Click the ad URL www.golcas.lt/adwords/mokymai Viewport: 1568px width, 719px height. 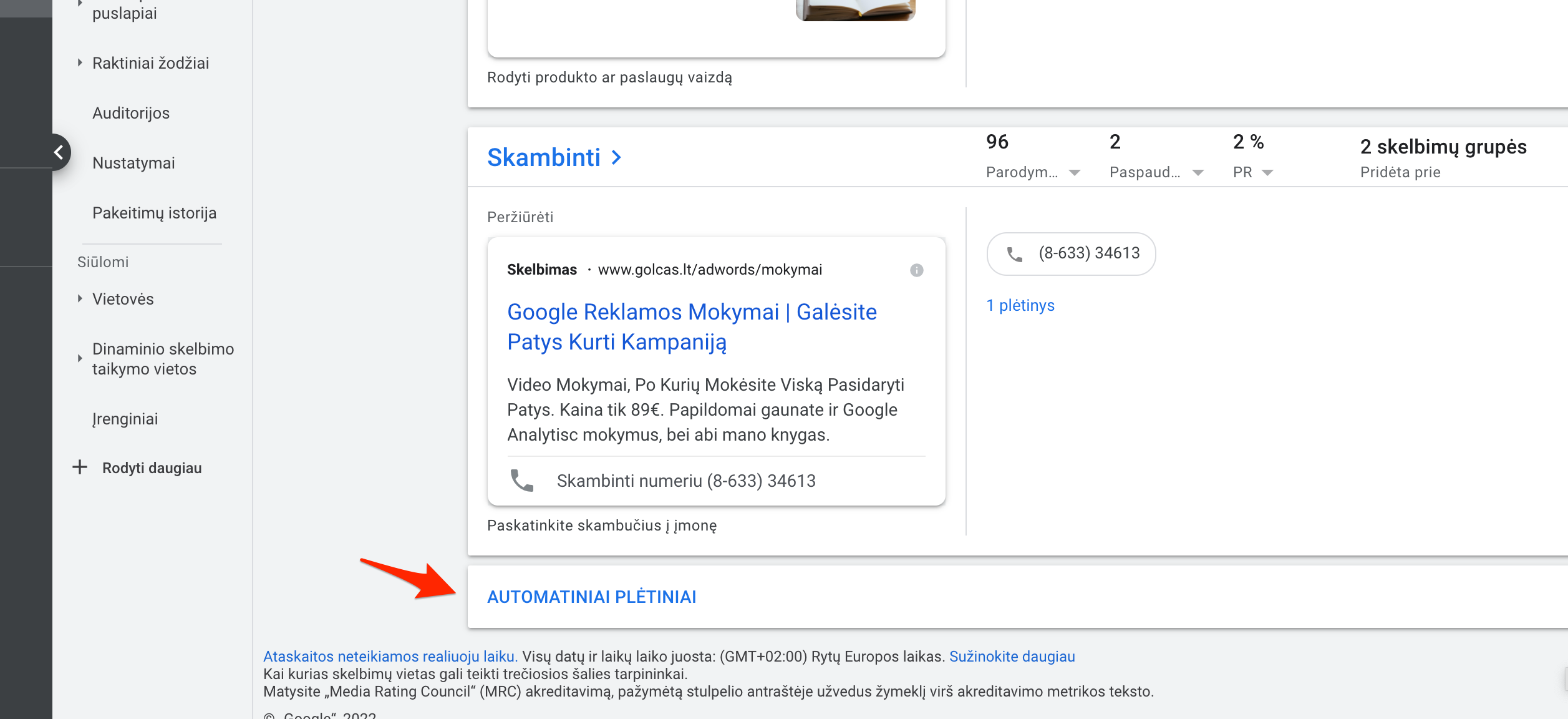[710, 270]
